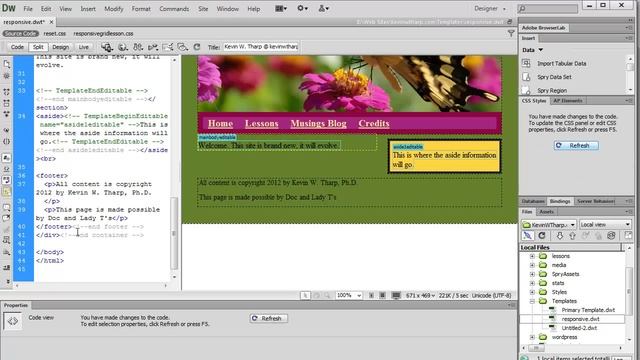The width and height of the screenshot is (640, 360).
Task: Click Collapse Selection coding toolbar icon
Action: (7, 103)
